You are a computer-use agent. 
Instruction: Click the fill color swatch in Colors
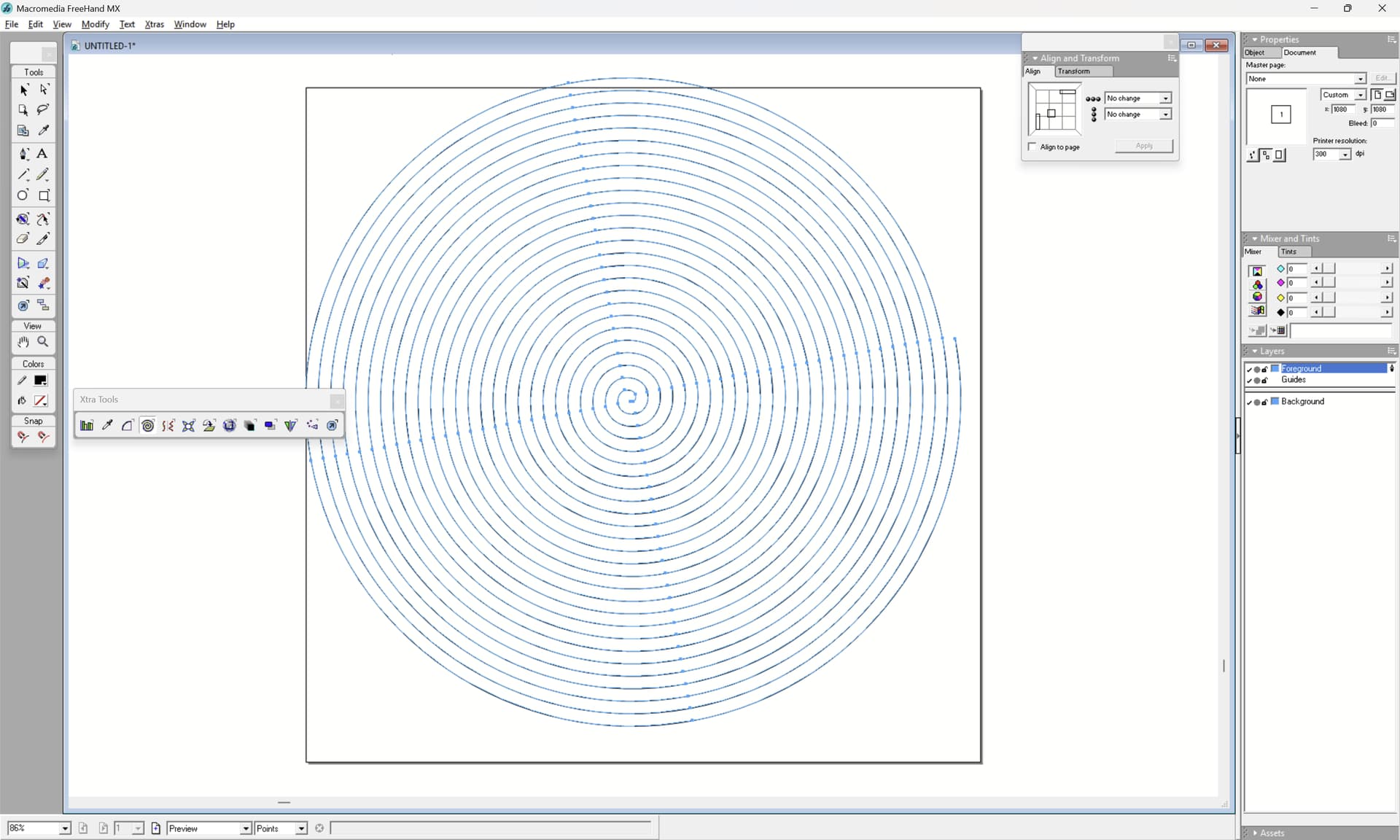pos(41,401)
